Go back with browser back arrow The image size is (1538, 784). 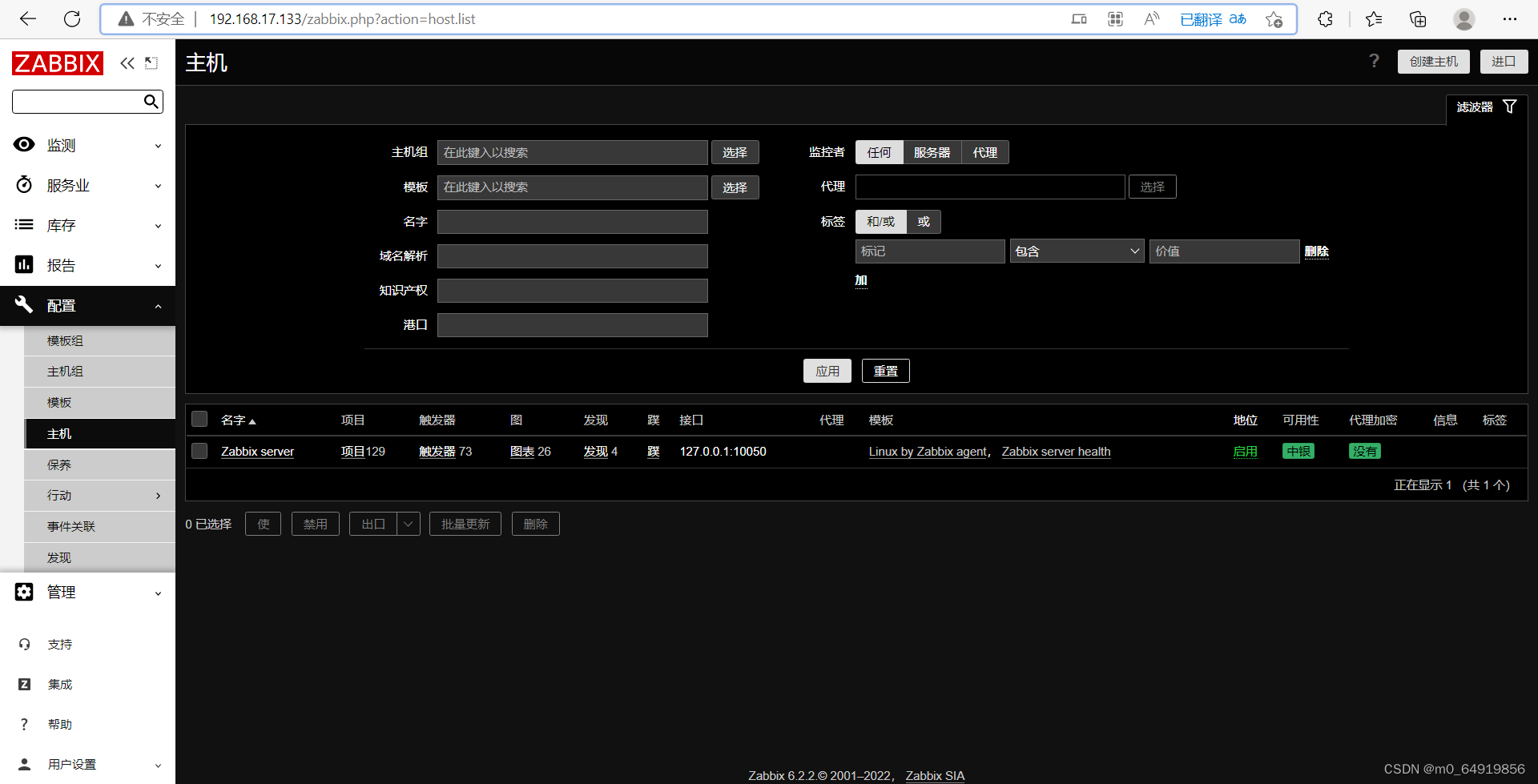(x=28, y=18)
